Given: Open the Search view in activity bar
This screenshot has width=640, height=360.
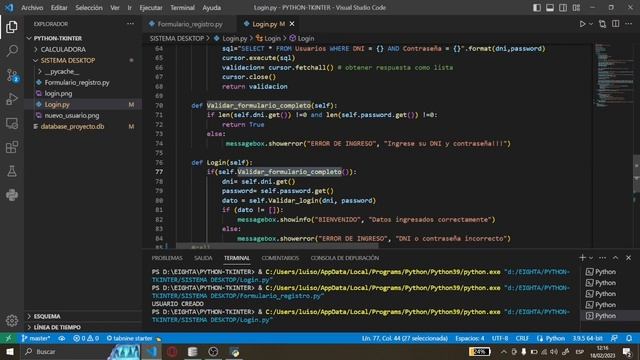Looking at the screenshot, I should pos(12,51).
